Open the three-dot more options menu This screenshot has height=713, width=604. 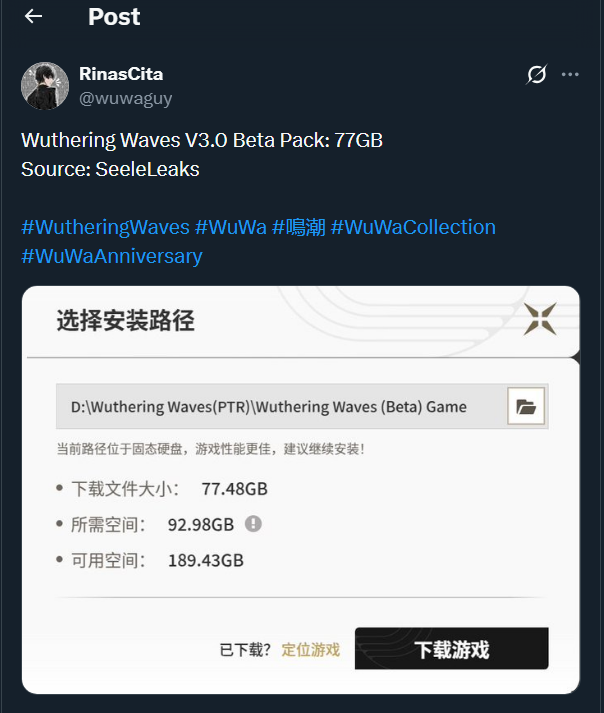pyautogui.click(x=570, y=74)
